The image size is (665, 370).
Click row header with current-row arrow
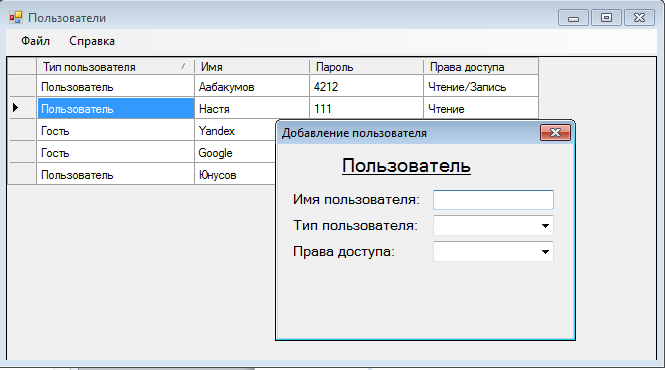pyautogui.click(x=22, y=109)
